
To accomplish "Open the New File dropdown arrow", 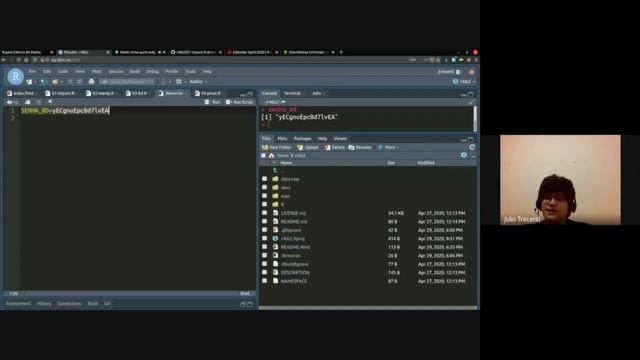I will click(x=35, y=82).
